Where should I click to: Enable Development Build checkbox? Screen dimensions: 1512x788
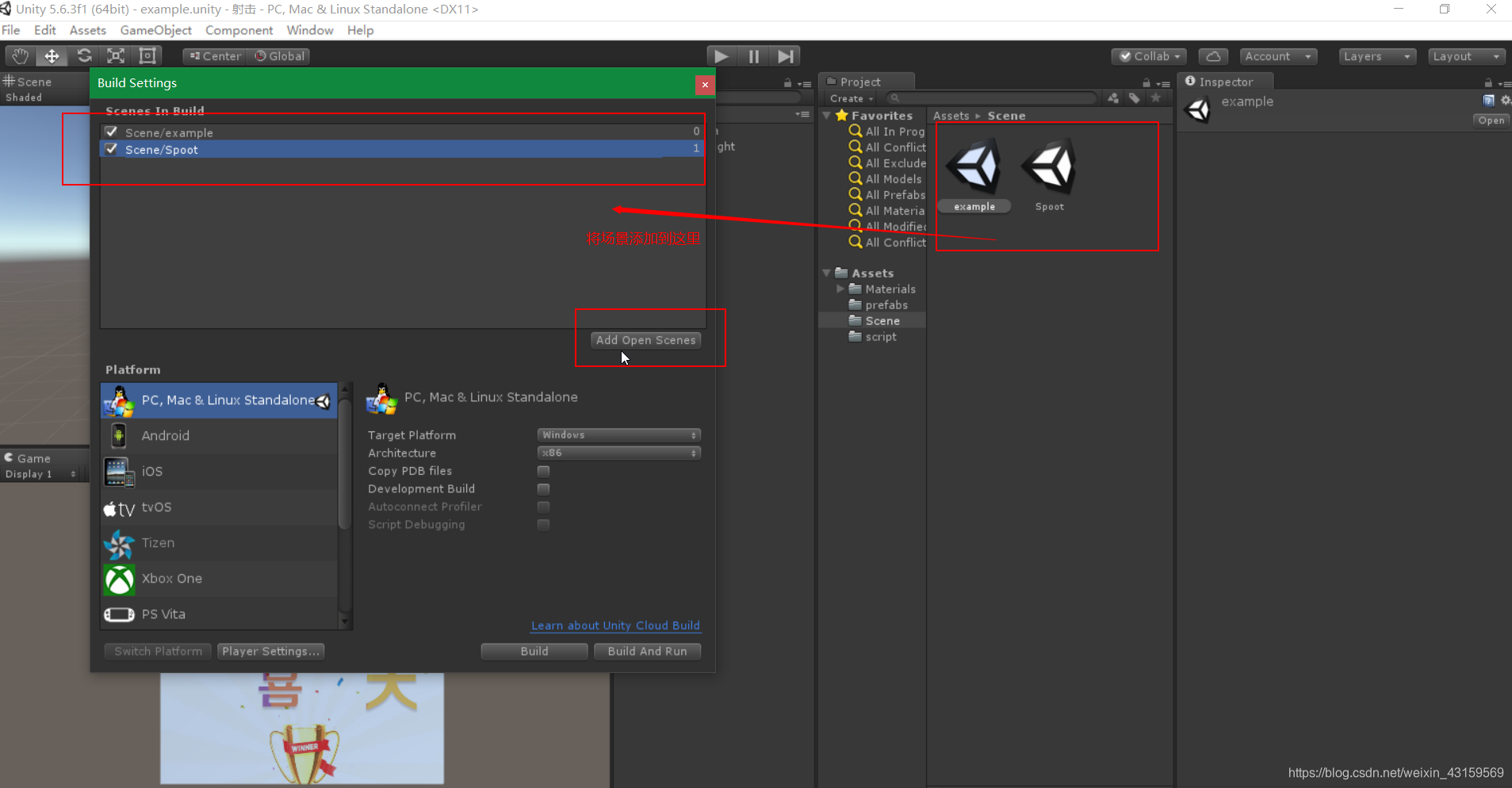[544, 489]
